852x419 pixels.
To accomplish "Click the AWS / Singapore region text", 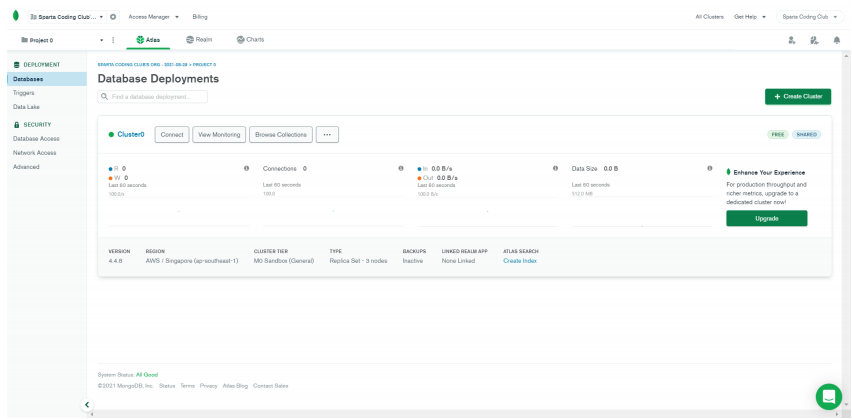I will pos(192,261).
